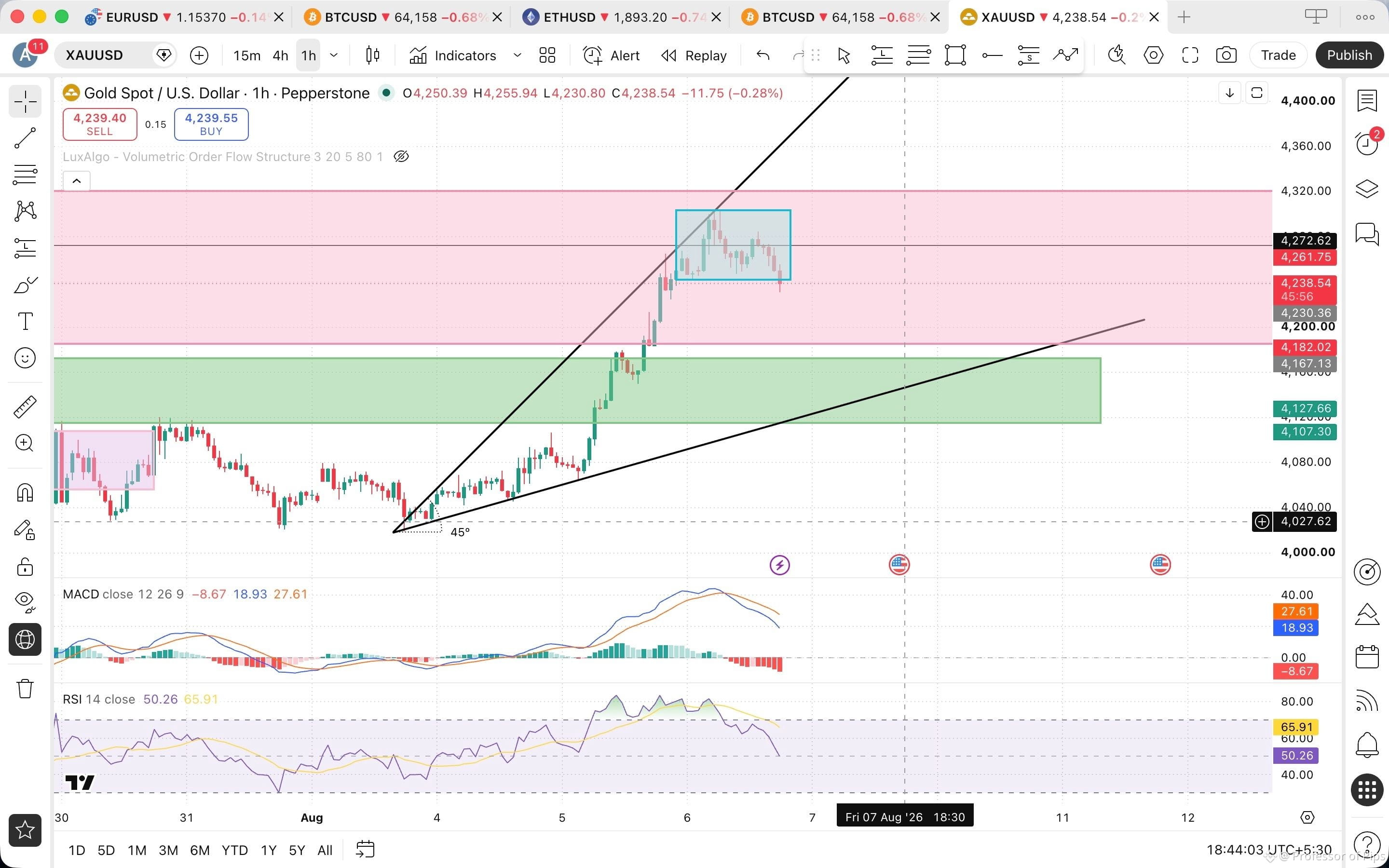Open the economic calendar icon

coord(1367,657)
